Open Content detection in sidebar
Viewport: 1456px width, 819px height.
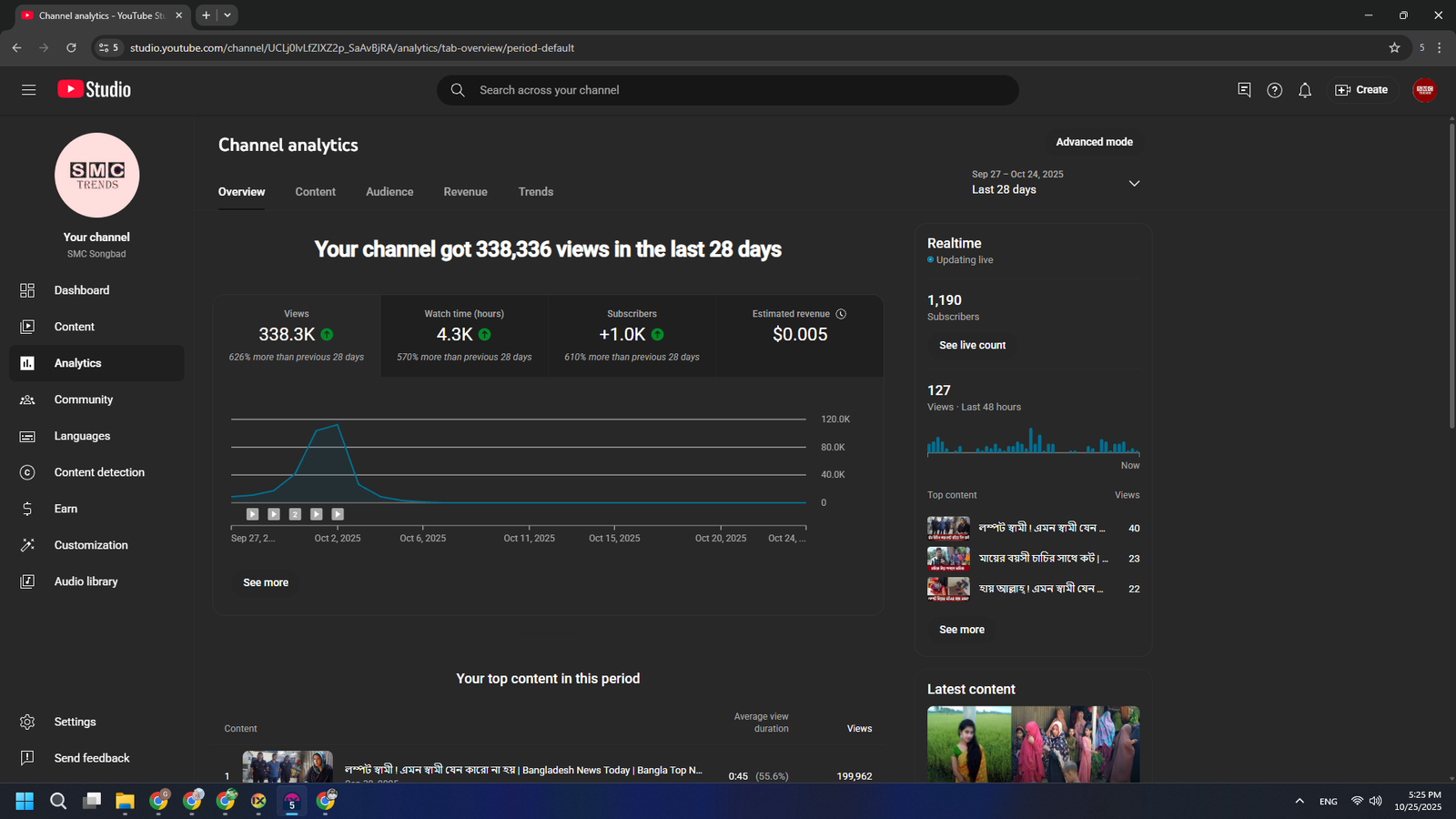coord(99,472)
